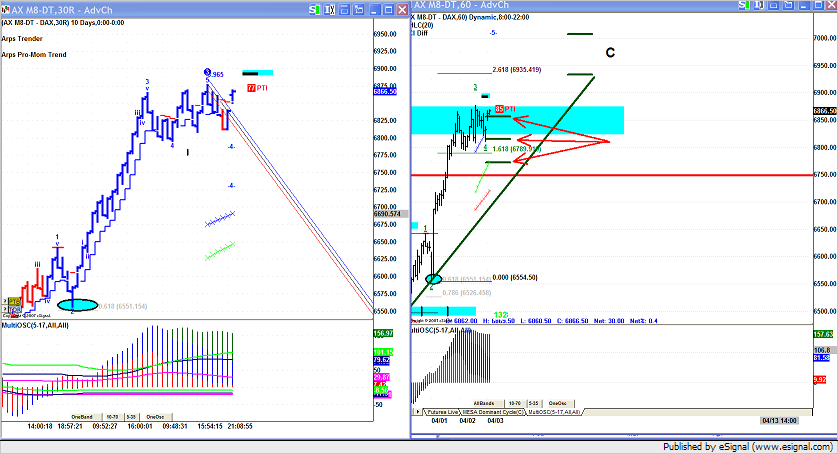Click the cyan ellipse marker on the right chart low
The image size is (838, 454).
433,279
